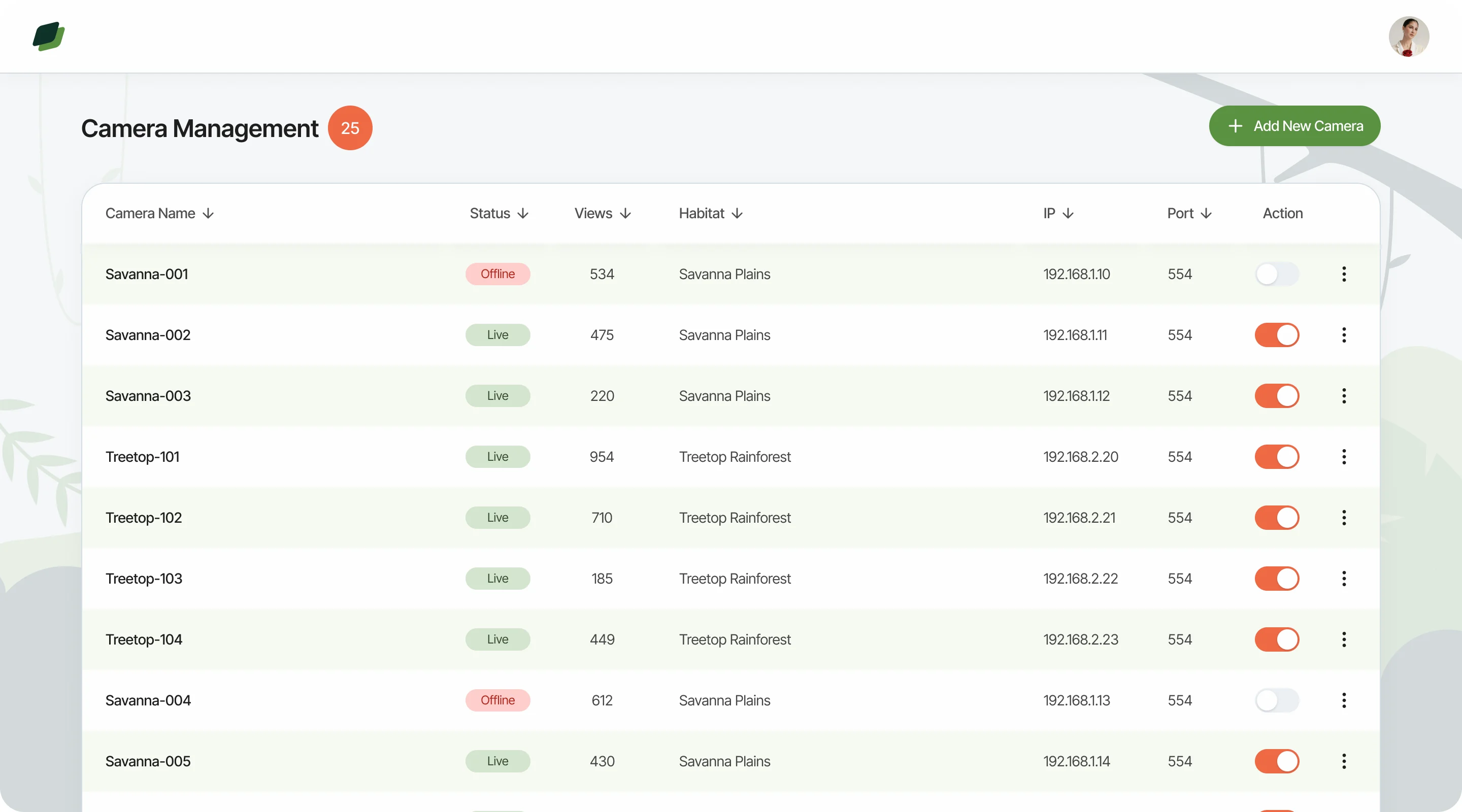This screenshot has width=1462, height=812.
Task: Select the Treetop-101 camera name
Action: (143, 457)
